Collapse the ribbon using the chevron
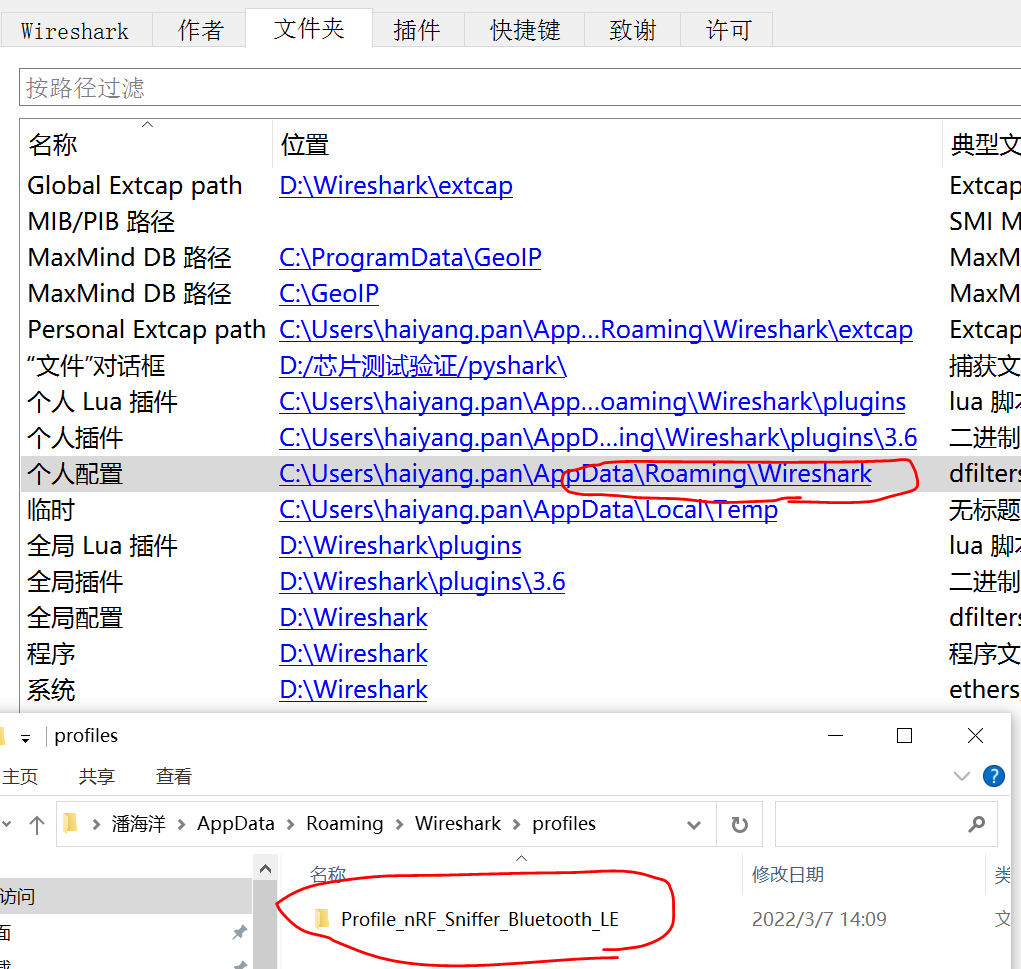This screenshot has width=1021, height=969. point(962,776)
